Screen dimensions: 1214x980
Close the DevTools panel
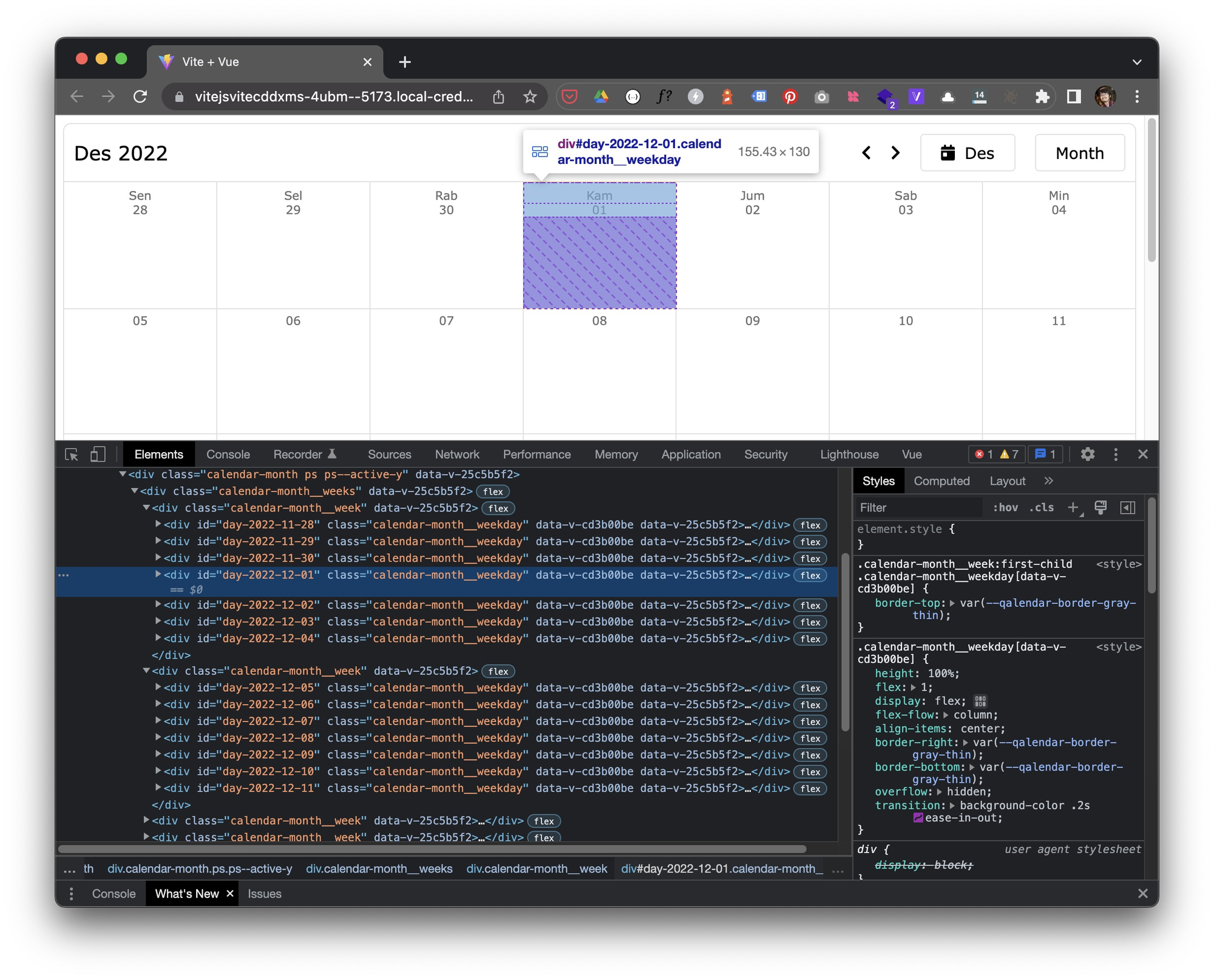click(1143, 454)
